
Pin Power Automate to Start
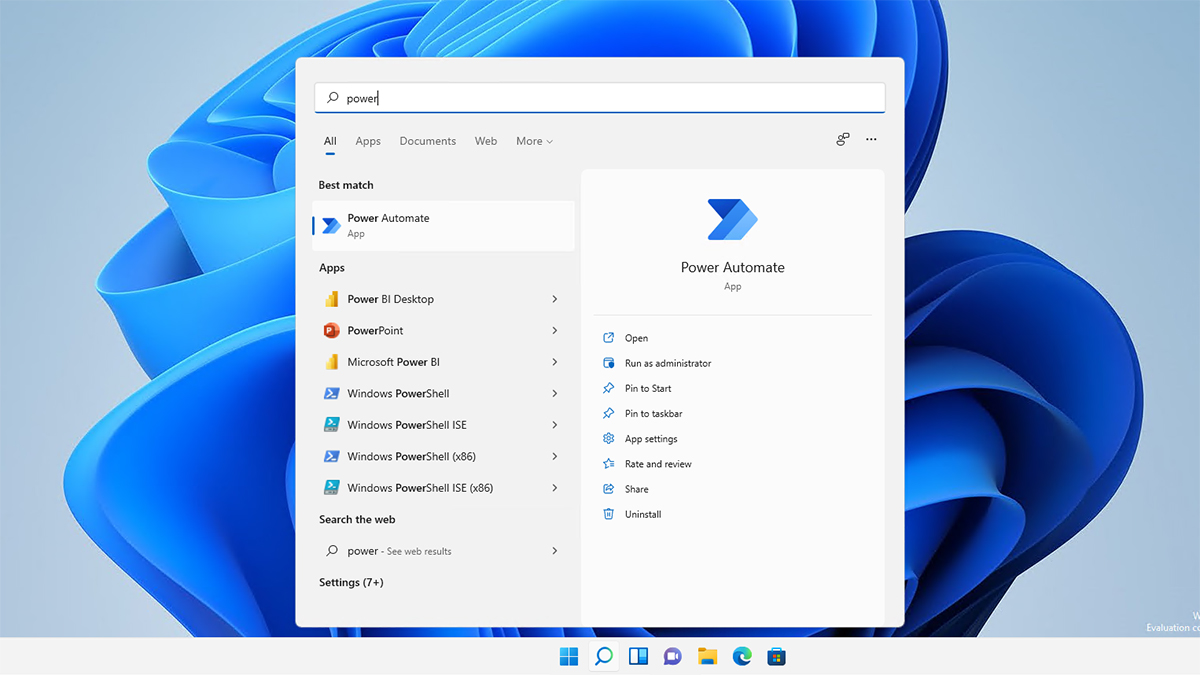[x=650, y=388]
